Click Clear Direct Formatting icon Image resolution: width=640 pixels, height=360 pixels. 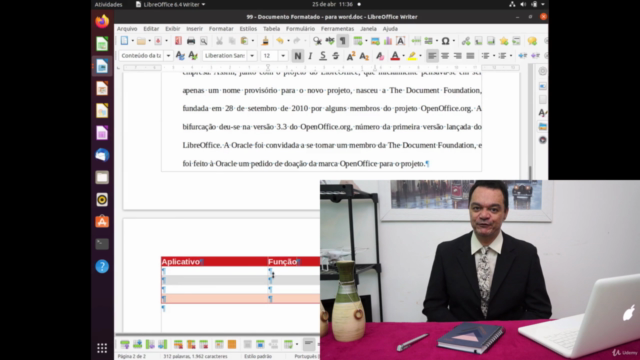(380, 56)
